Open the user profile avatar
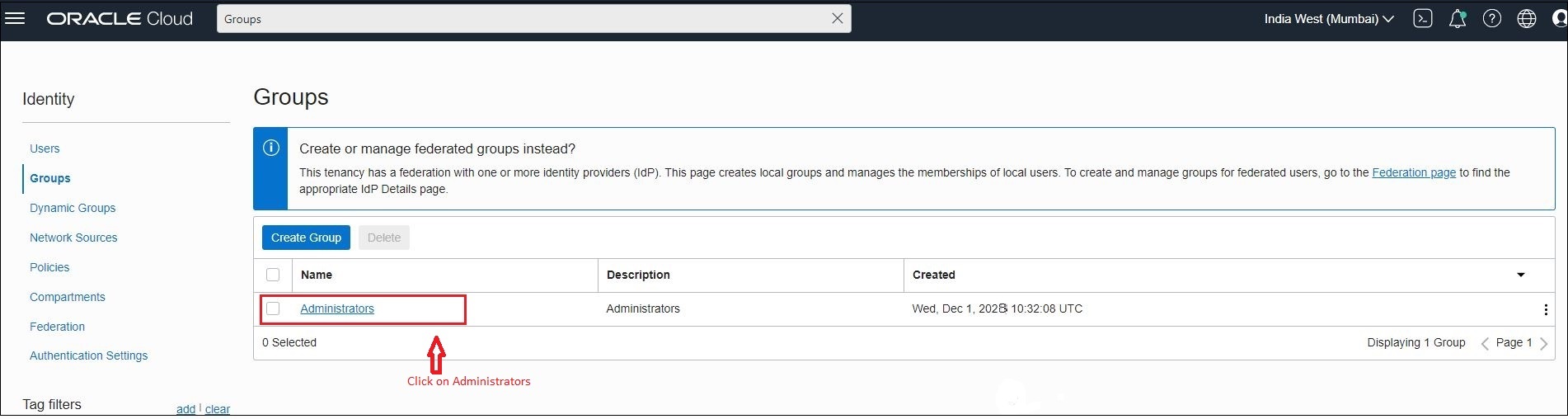Image resolution: width=1568 pixels, height=419 pixels. pos(1560,18)
